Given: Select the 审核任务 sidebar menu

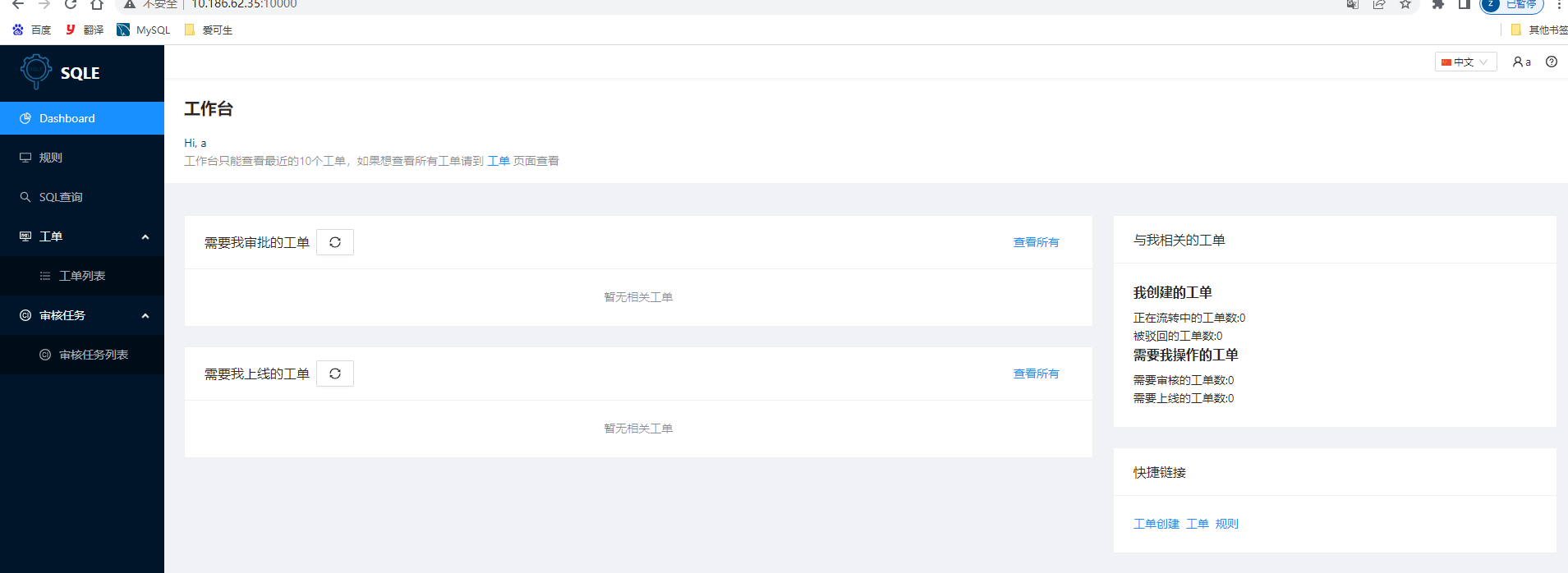Looking at the screenshot, I should tap(82, 315).
